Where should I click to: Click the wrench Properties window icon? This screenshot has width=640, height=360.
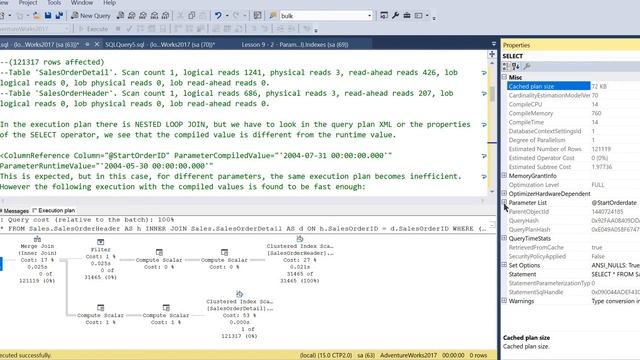(x=396, y=16)
